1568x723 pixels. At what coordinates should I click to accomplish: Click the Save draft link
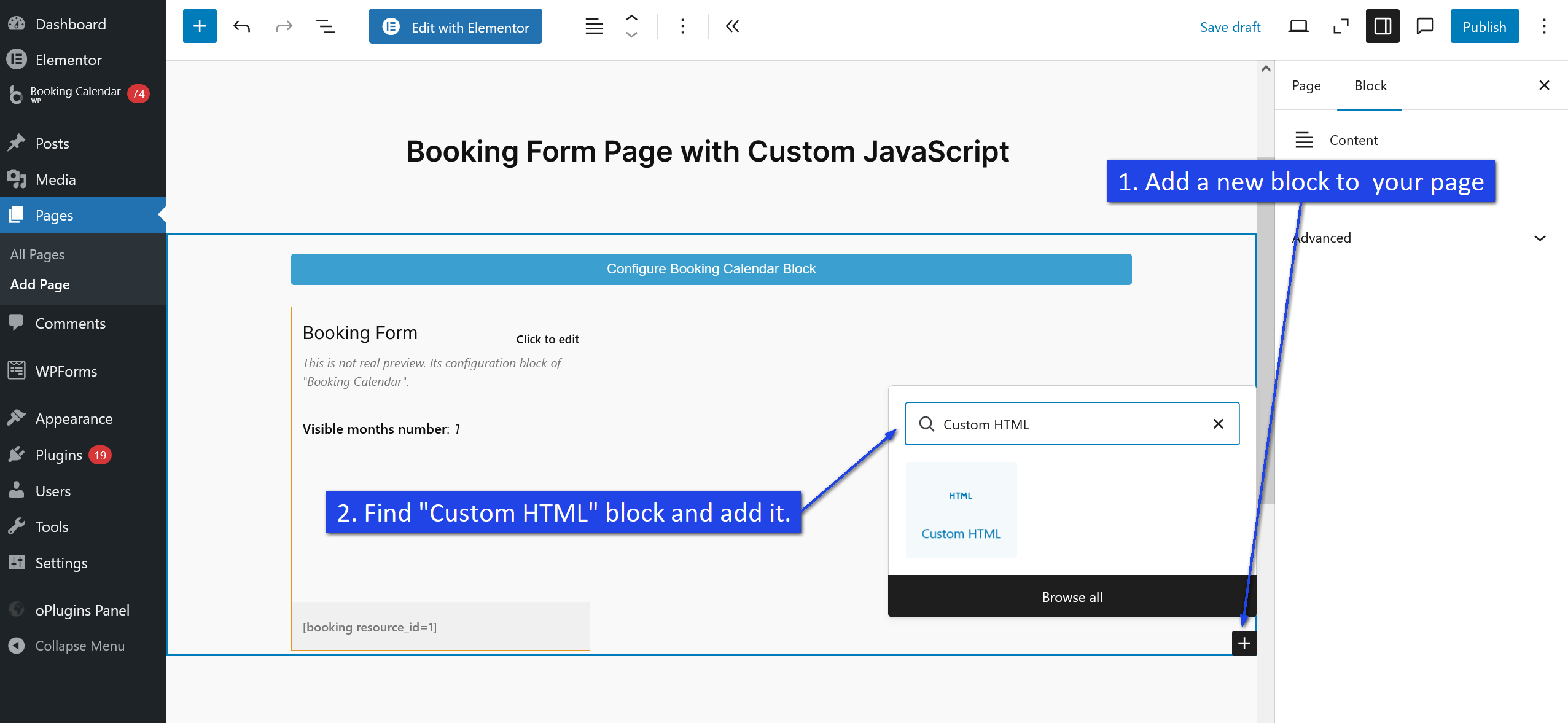click(1230, 27)
